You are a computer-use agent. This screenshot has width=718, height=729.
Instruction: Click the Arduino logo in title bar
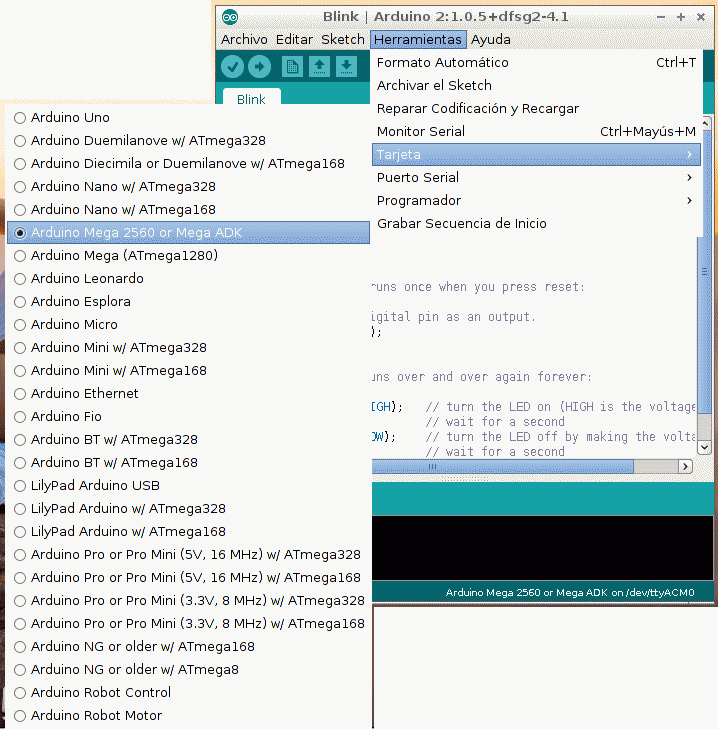click(230, 17)
